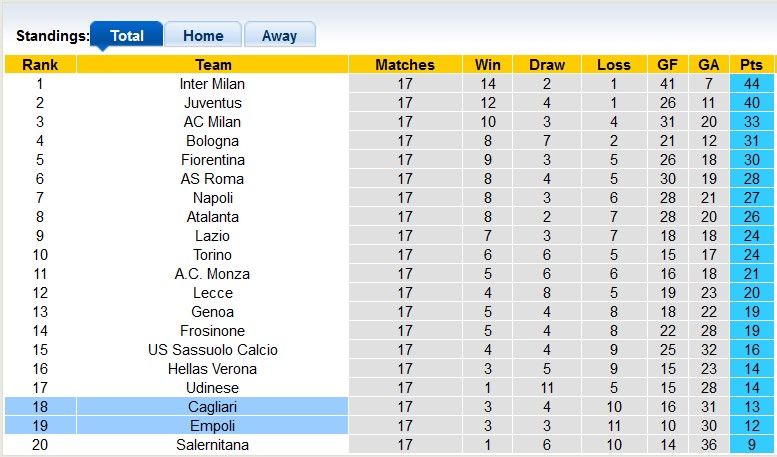Click Inter Milan's 44 points cell

tap(751, 84)
